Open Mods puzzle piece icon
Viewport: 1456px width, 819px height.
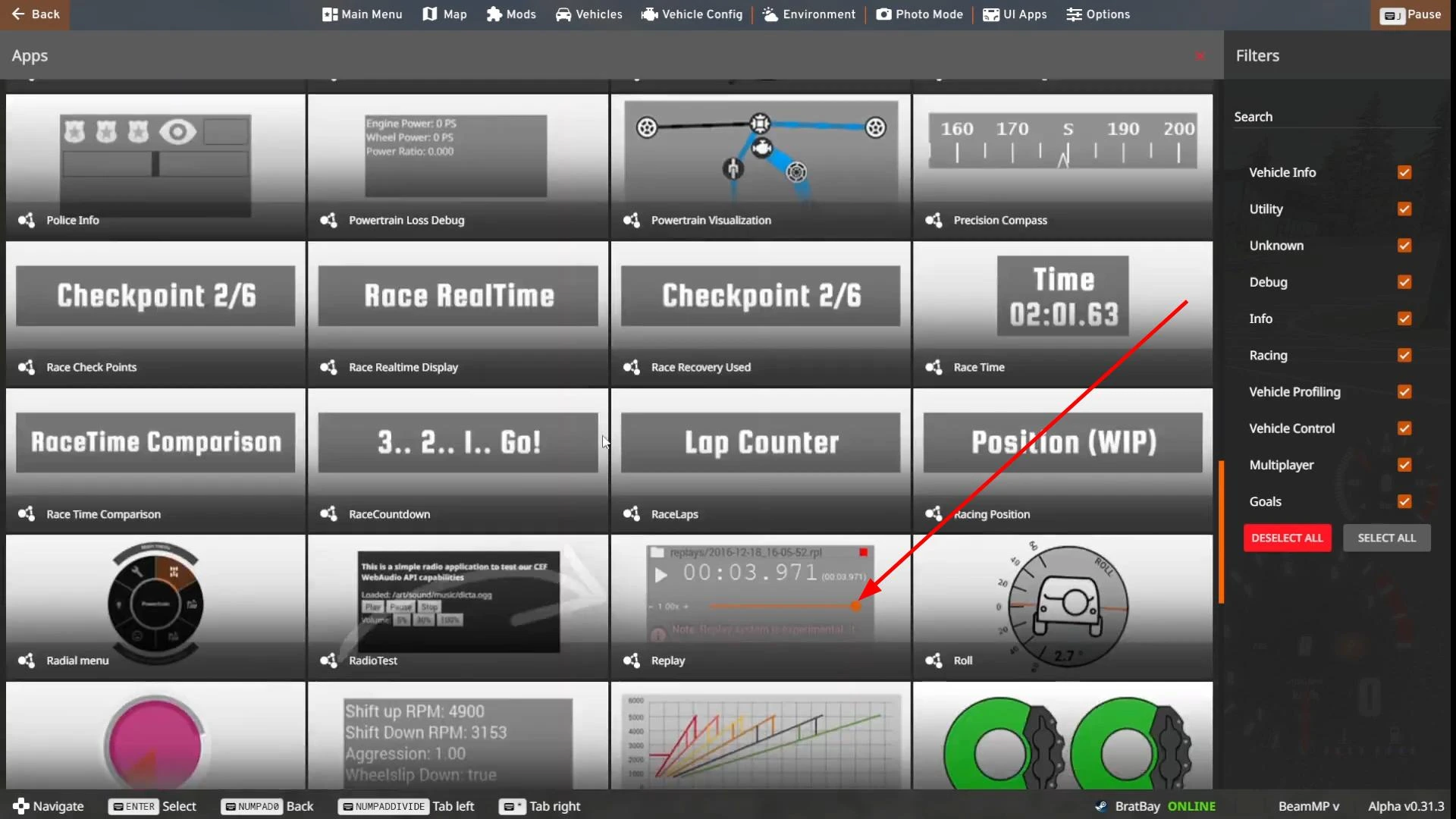pyautogui.click(x=494, y=14)
